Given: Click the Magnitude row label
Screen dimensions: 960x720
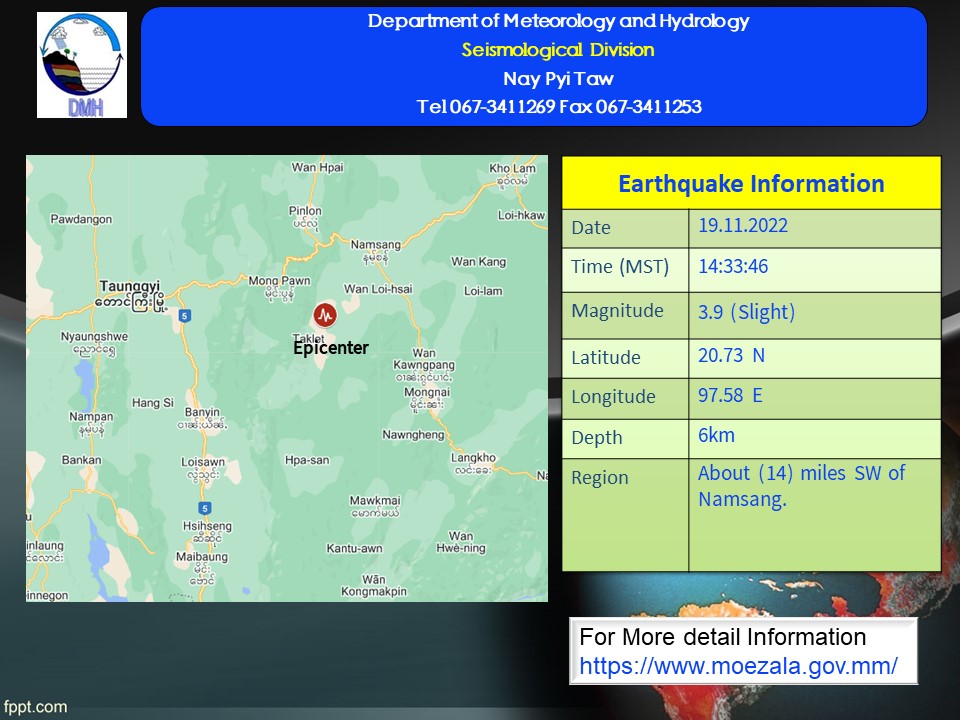Looking at the screenshot, I should tap(617, 311).
